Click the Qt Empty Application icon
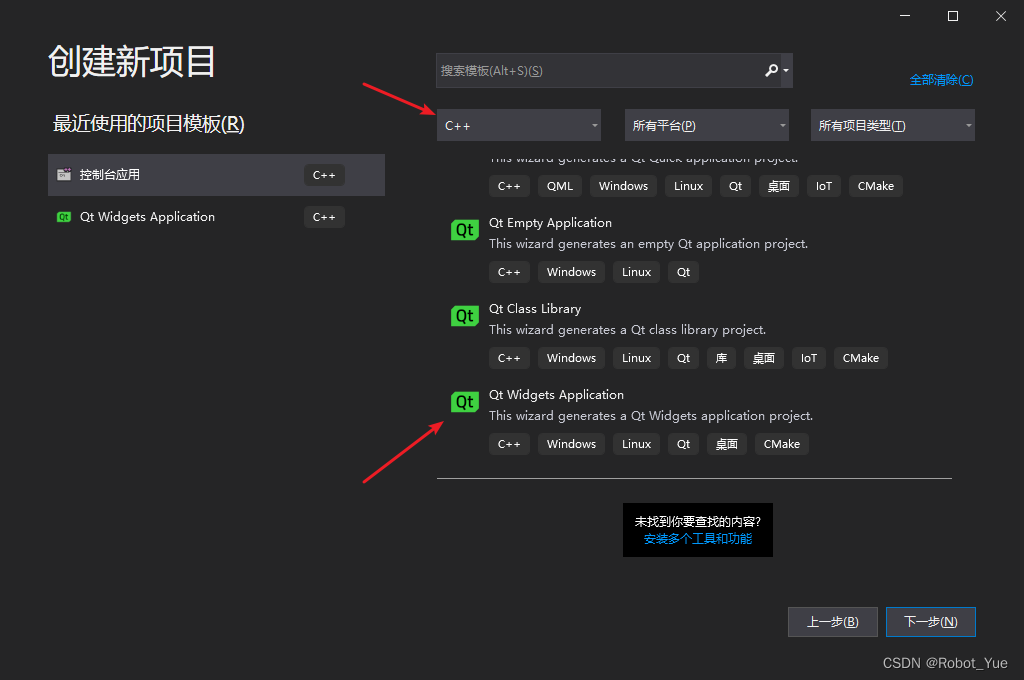Screen dimensions: 1024x680 tap(464, 230)
